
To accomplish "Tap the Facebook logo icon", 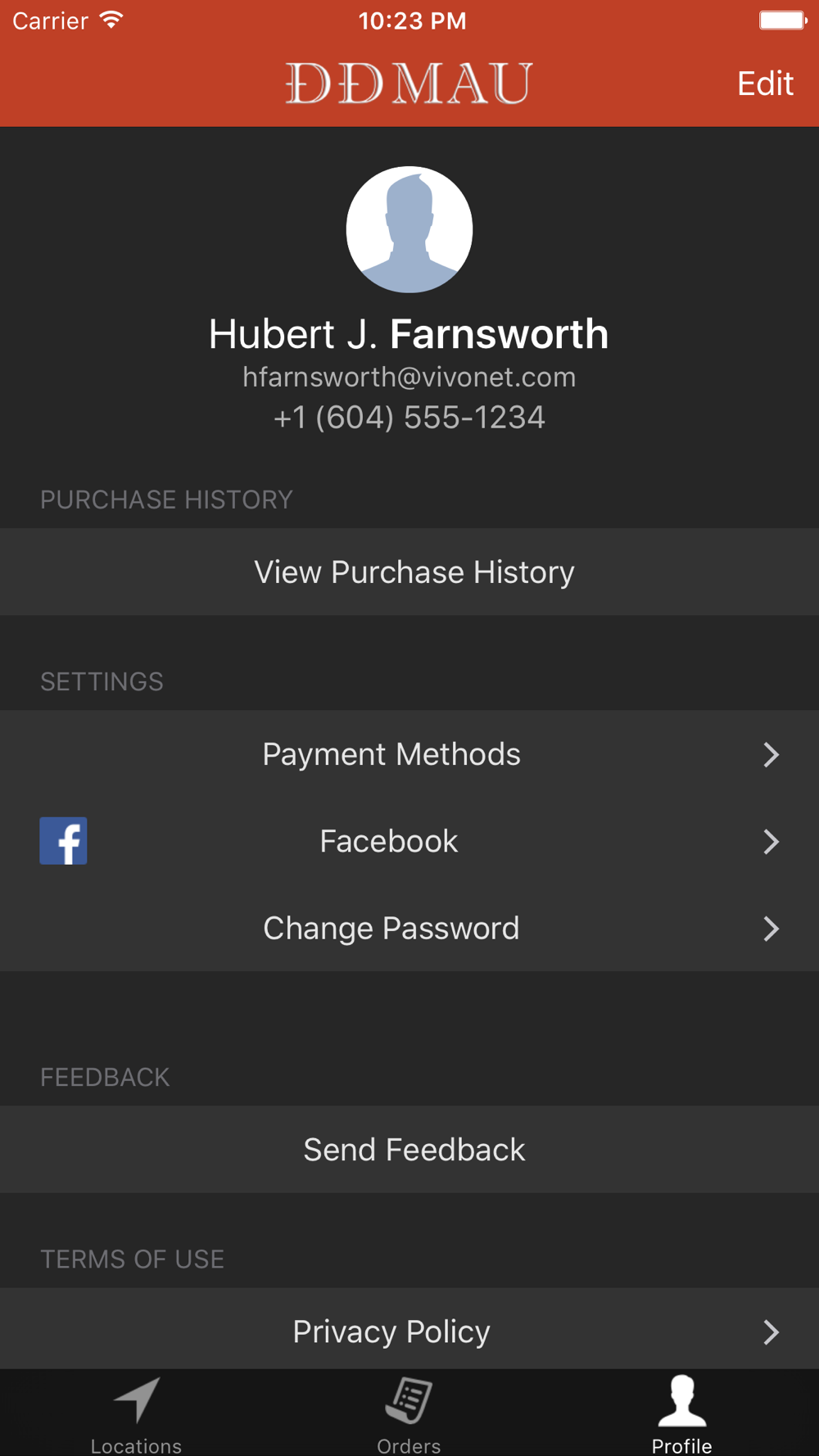I will tap(63, 841).
